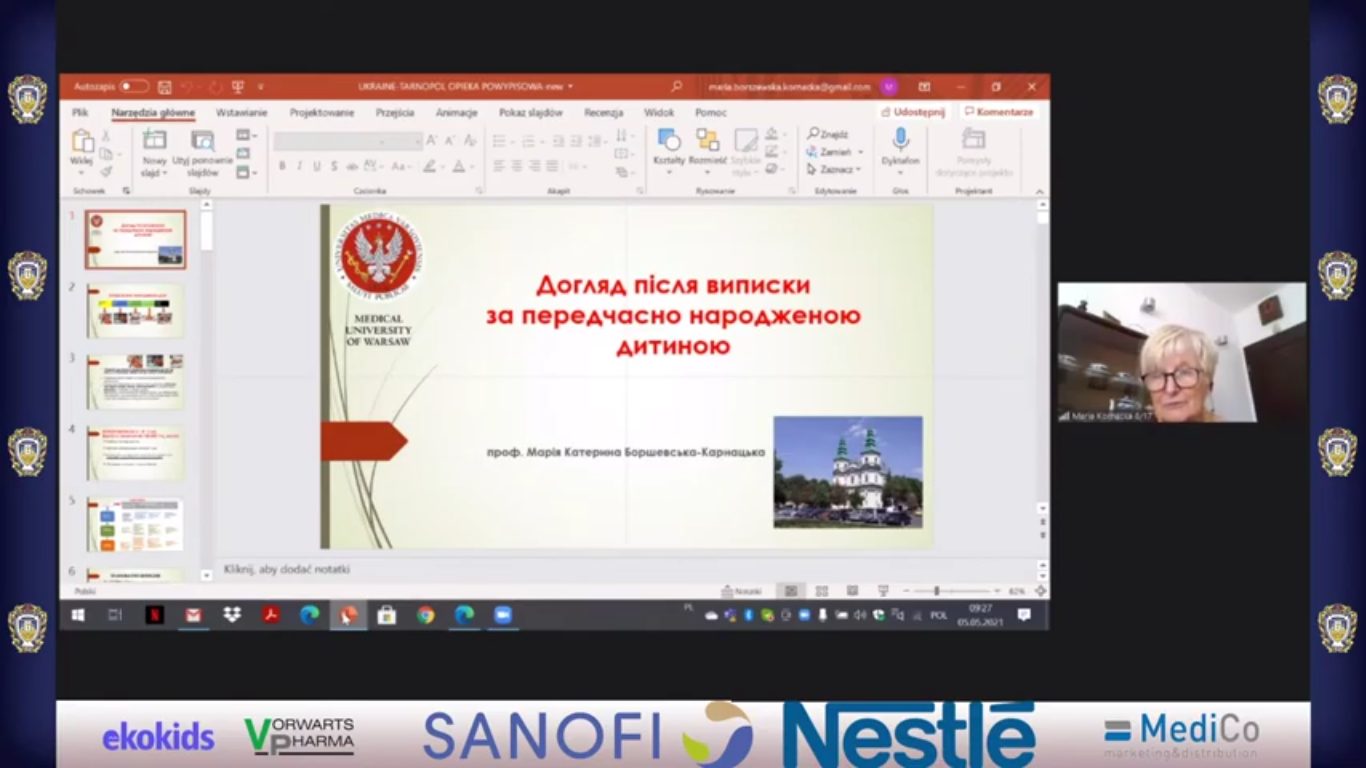Toggle the Autozapis autosave switch
This screenshot has width=1366, height=768.
click(133, 87)
